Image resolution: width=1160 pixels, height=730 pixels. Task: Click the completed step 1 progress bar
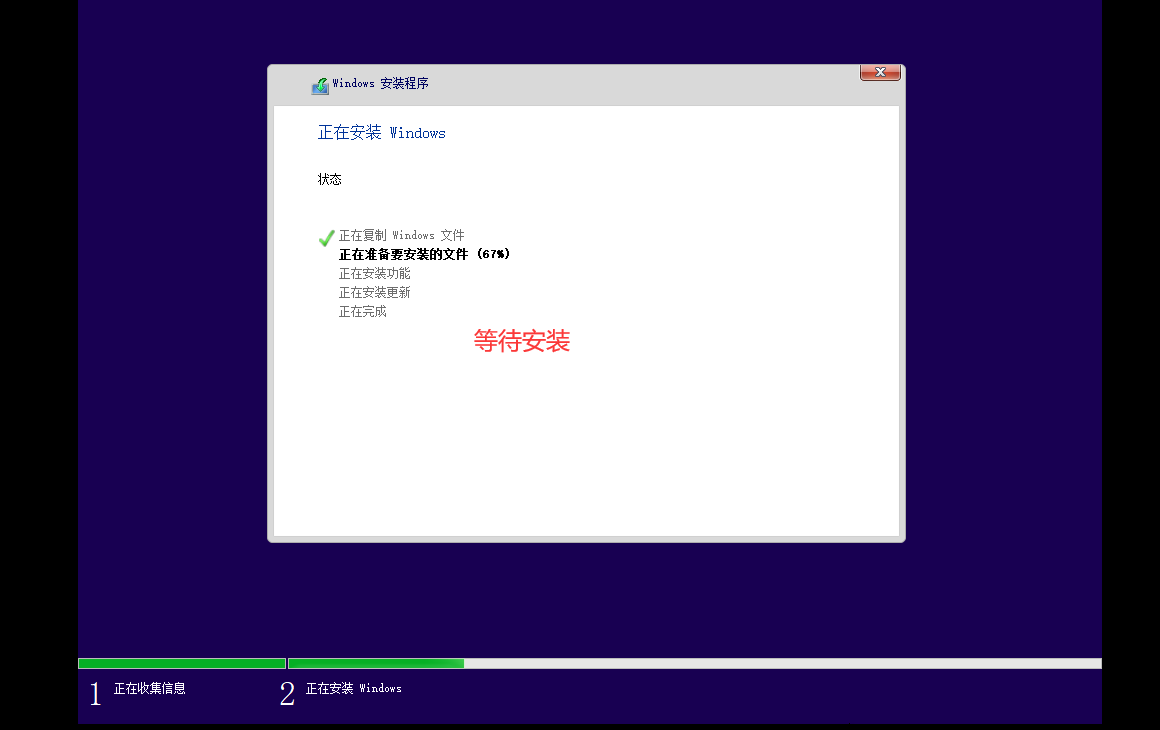(182, 663)
